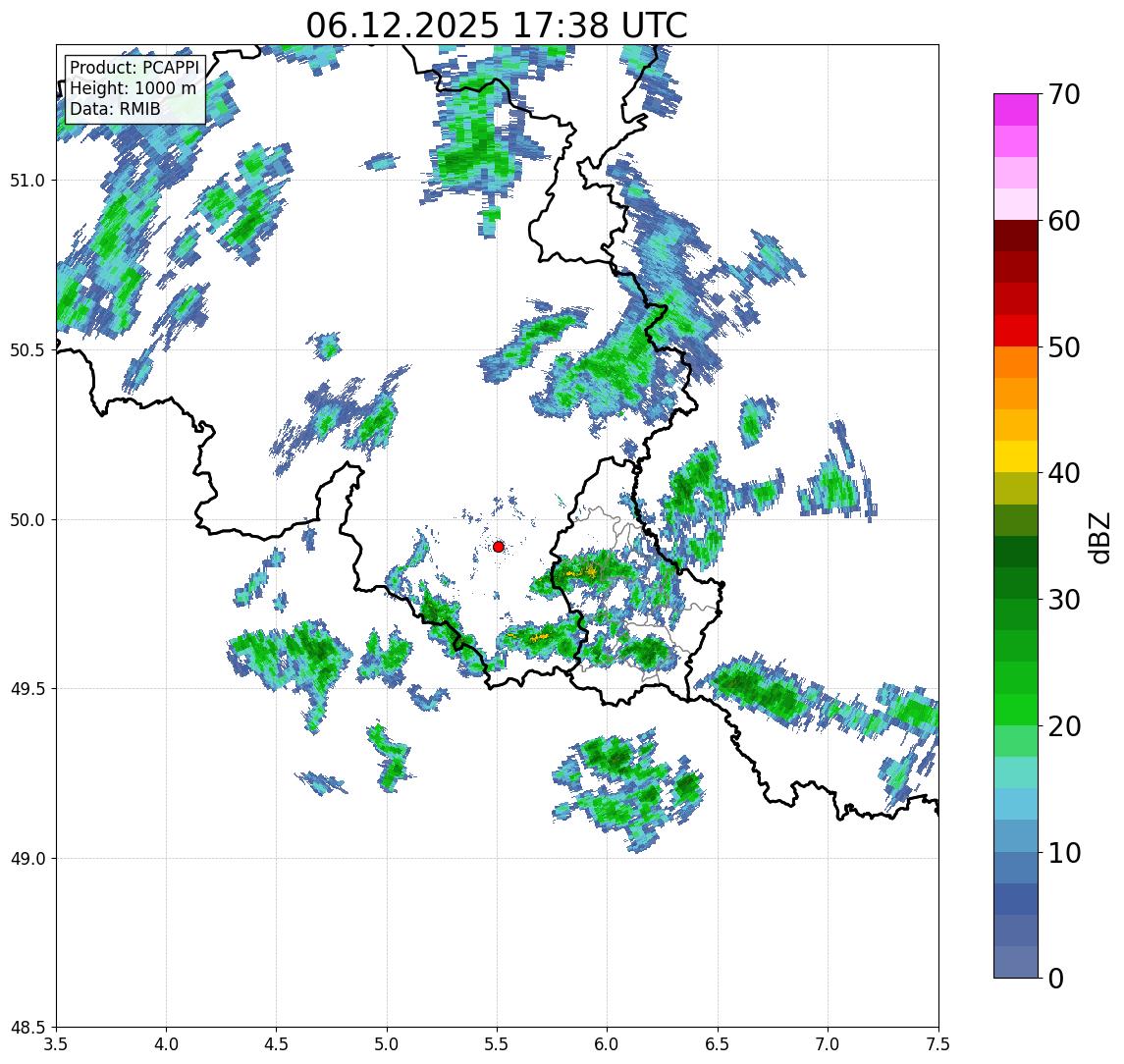Screen dimensions: 1124x1064
Task: Click the yellow colorbar segment above 40
Action: pos(1016,456)
